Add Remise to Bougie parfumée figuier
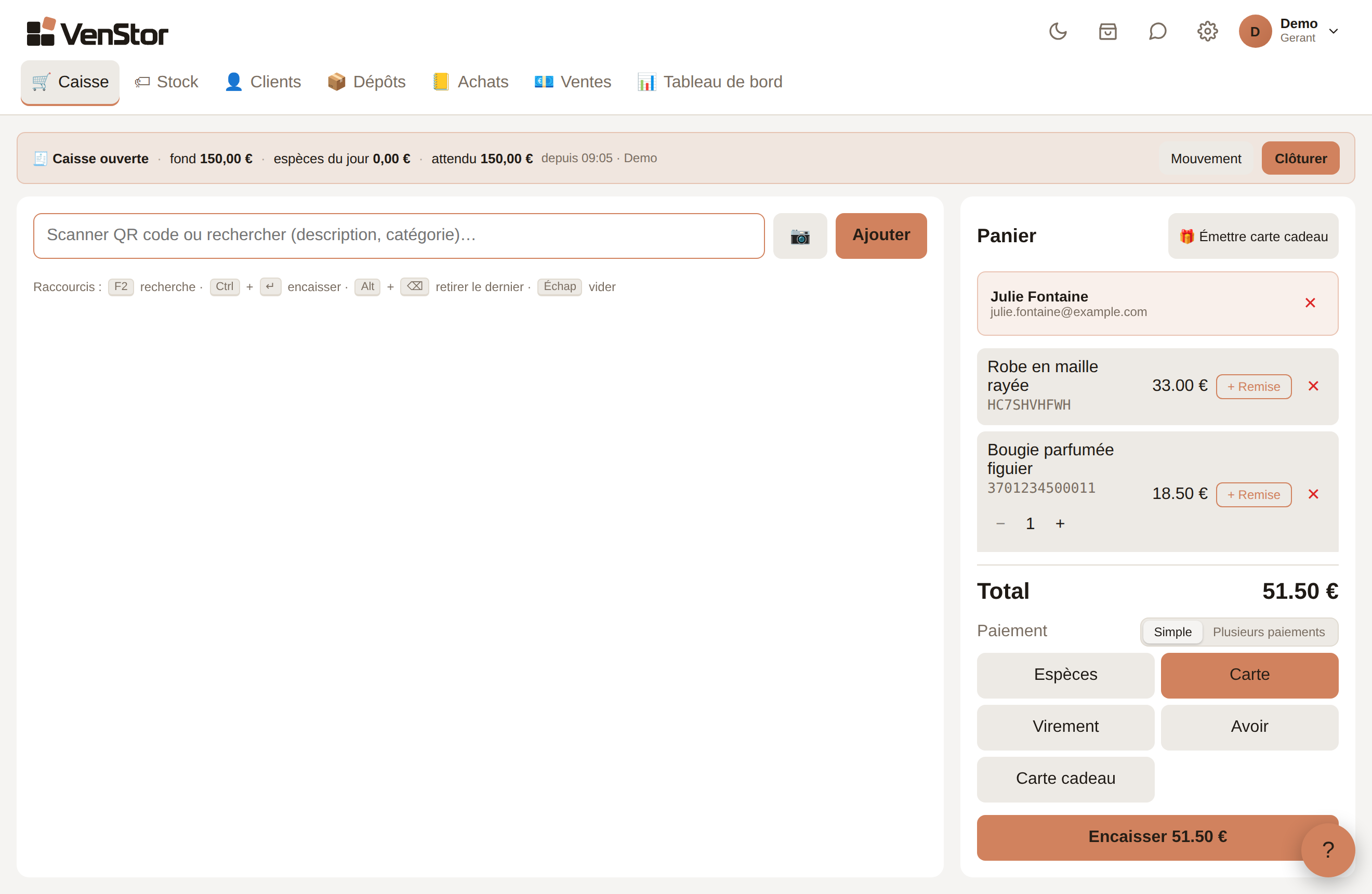1372x894 pixels. click(x=1253, y=495)
